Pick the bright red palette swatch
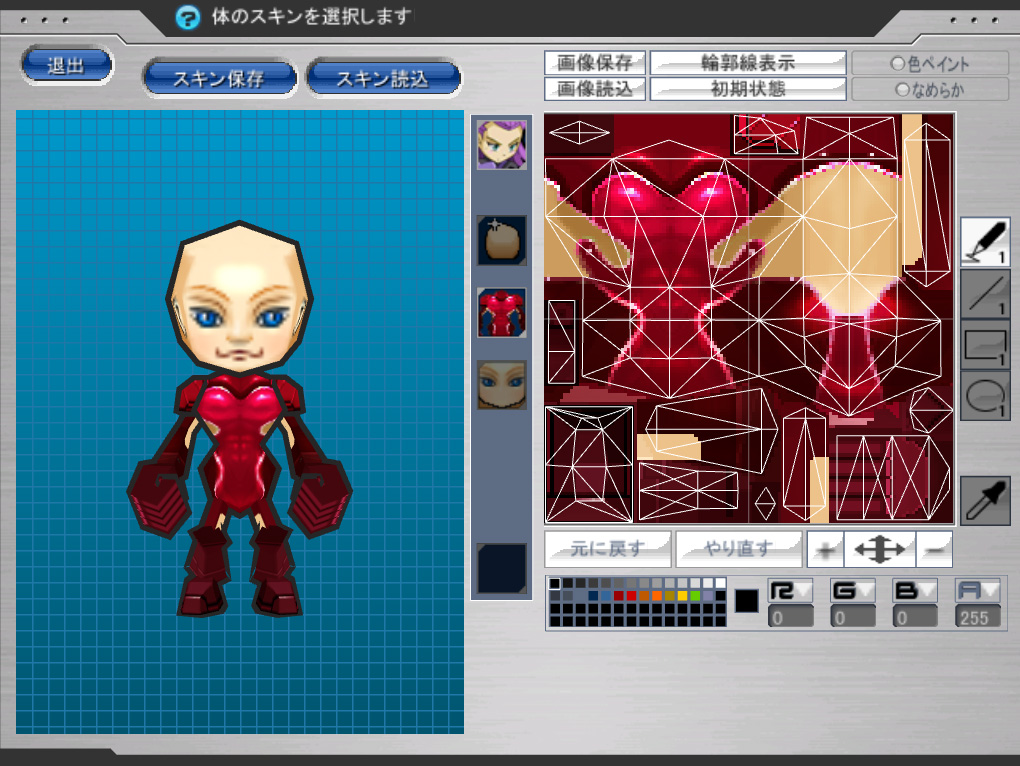The image size is (1020, 766). 632,596
